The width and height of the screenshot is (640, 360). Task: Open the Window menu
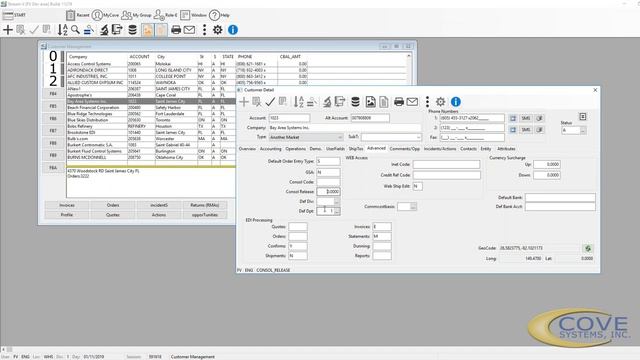point(193,15)
